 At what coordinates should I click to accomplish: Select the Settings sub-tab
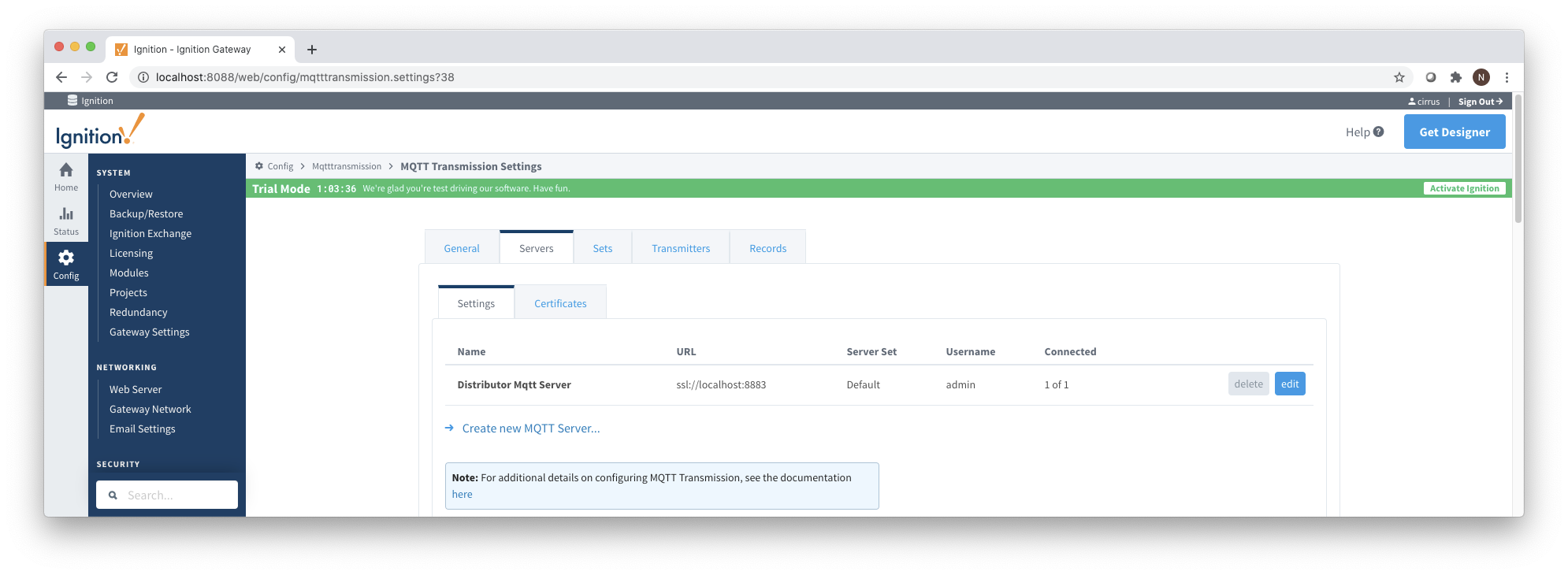[476, 303]
